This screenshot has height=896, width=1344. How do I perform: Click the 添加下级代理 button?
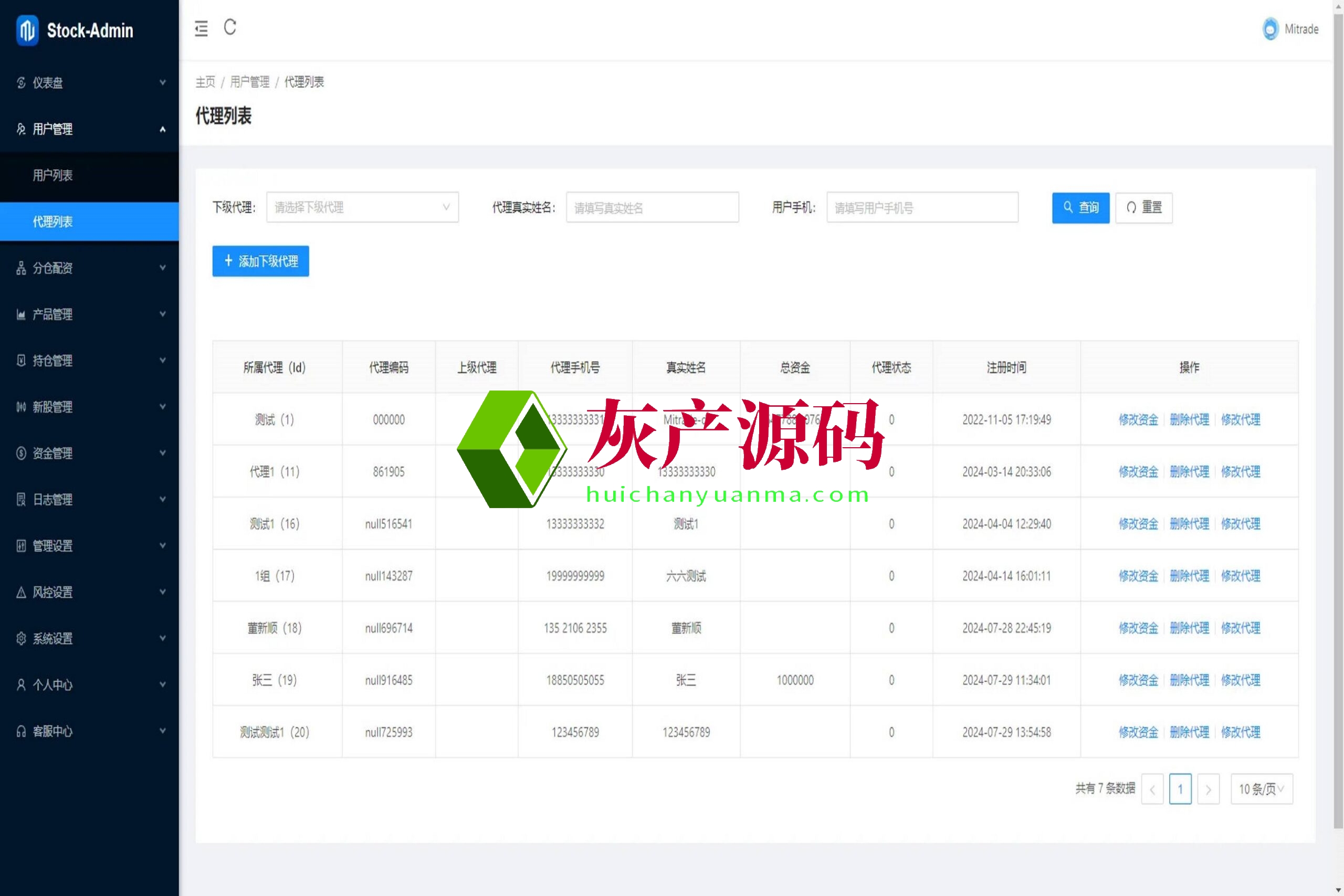(x=260, y=261)
